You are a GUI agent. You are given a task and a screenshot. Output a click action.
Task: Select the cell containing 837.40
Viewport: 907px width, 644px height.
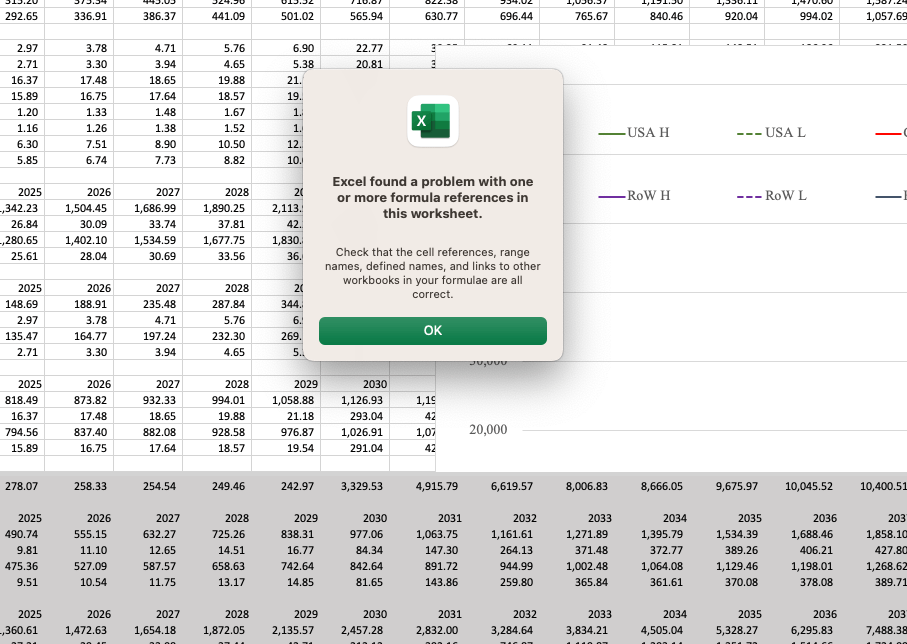pyautogui.click(x=79, y=432)
